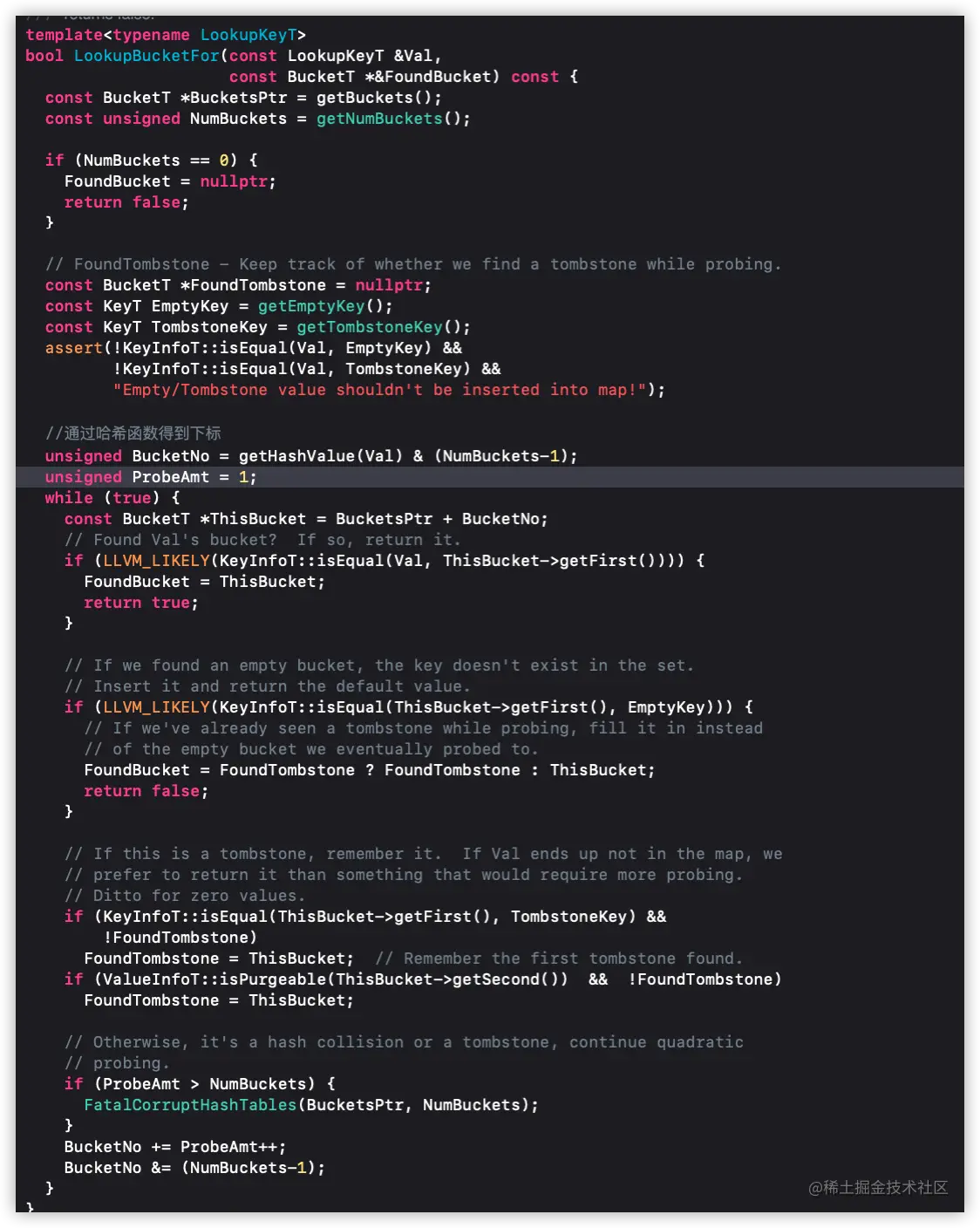Image resolution: width=980 pixels, height=1228 pixels.
Task: Click 'BucketNo += ProbeAmt++;' line
Action: tap(175, 1147)
